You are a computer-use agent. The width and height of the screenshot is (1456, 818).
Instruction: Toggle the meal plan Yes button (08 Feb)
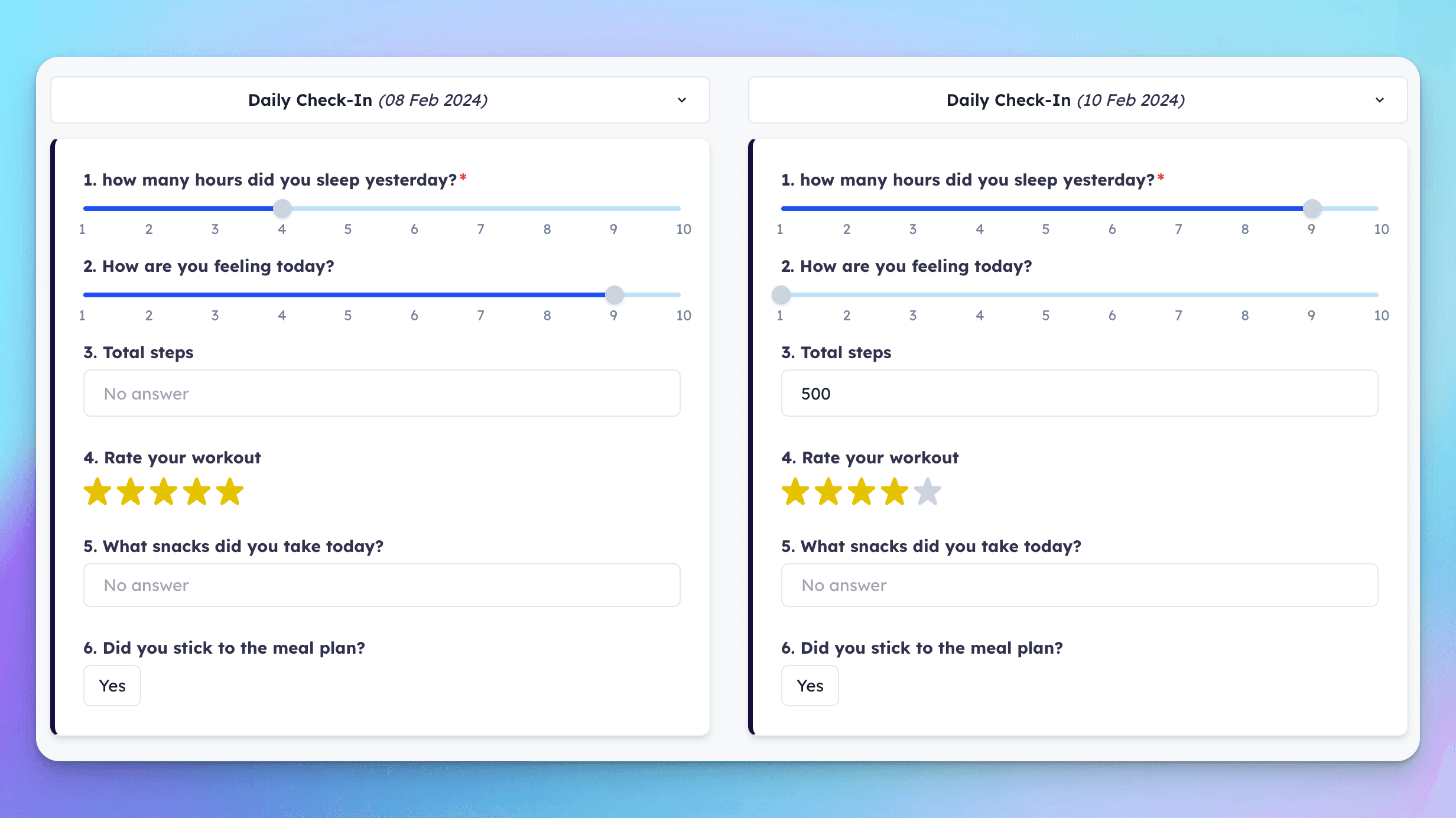coord(112,685)
